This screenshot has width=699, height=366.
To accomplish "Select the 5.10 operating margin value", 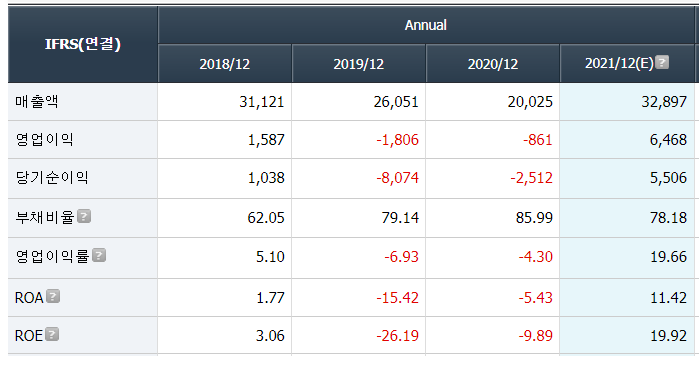I will [270, 257].
